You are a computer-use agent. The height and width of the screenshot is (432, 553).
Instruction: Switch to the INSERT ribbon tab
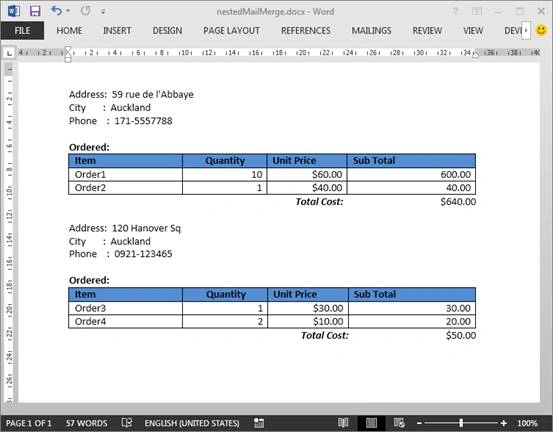click(117, 31)
